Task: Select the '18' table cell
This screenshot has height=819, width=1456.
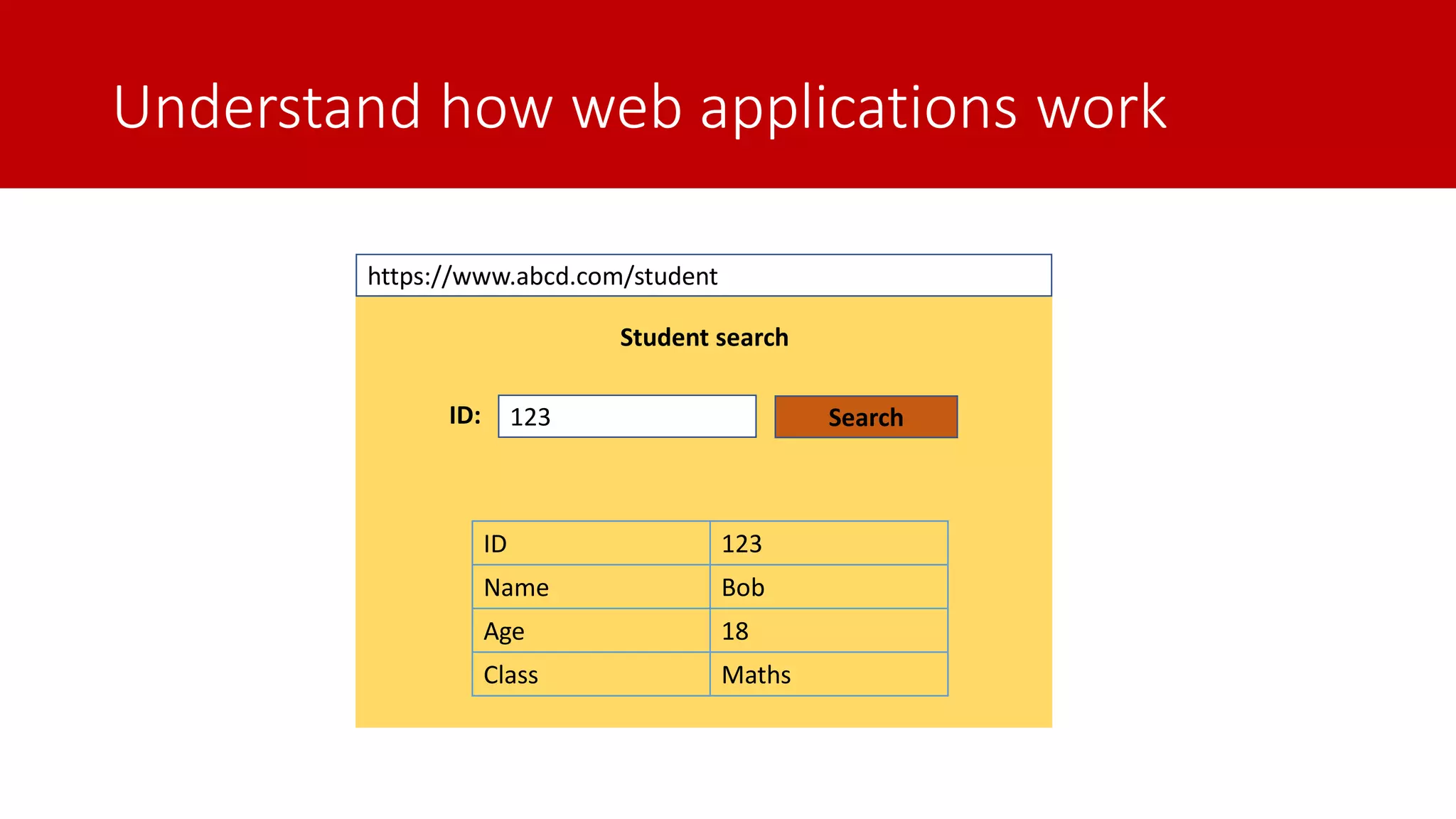Action: pyautogui.click(x=829, y=631)
